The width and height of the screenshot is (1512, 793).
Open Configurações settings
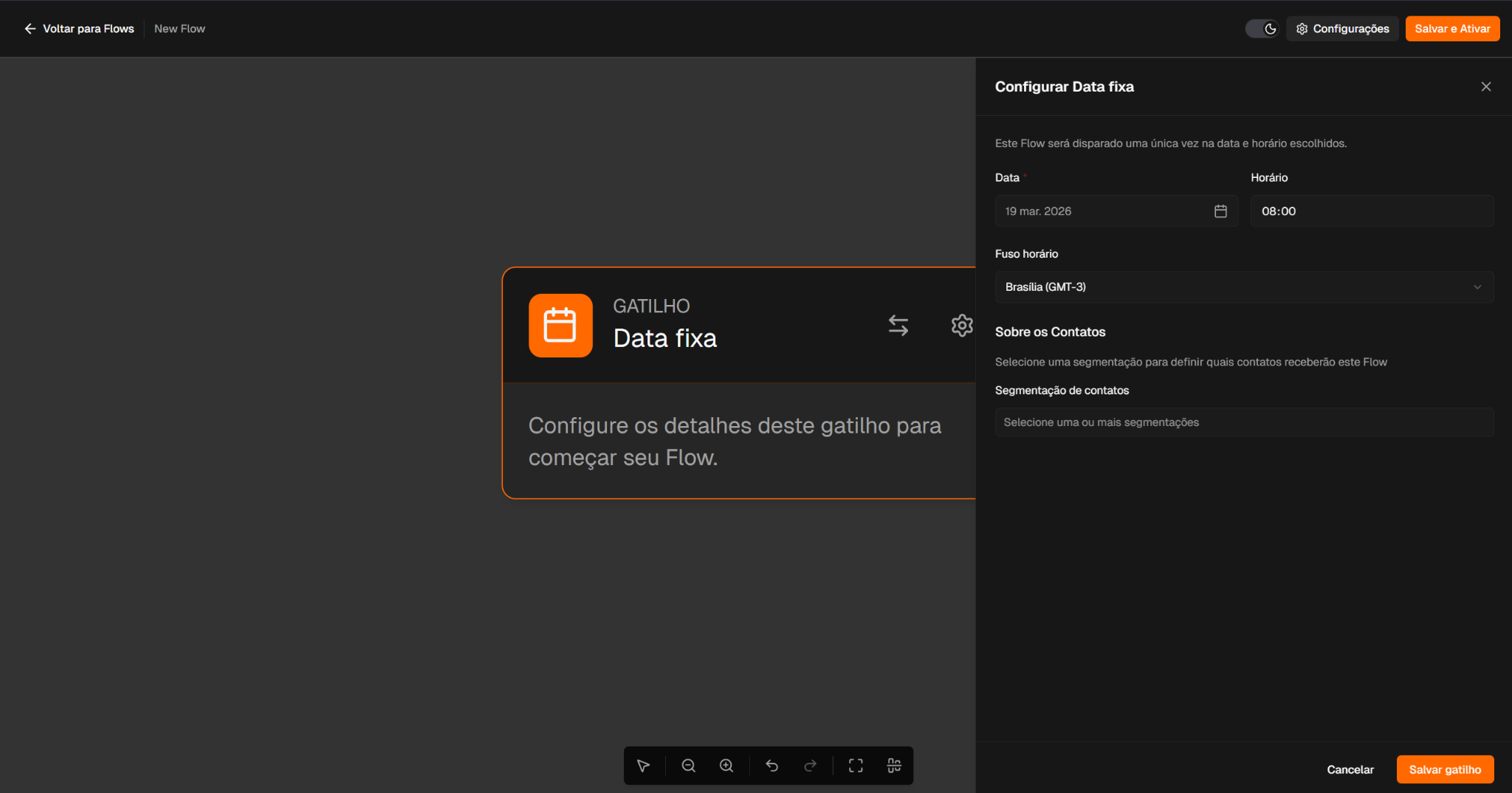tap(1342, 29)
